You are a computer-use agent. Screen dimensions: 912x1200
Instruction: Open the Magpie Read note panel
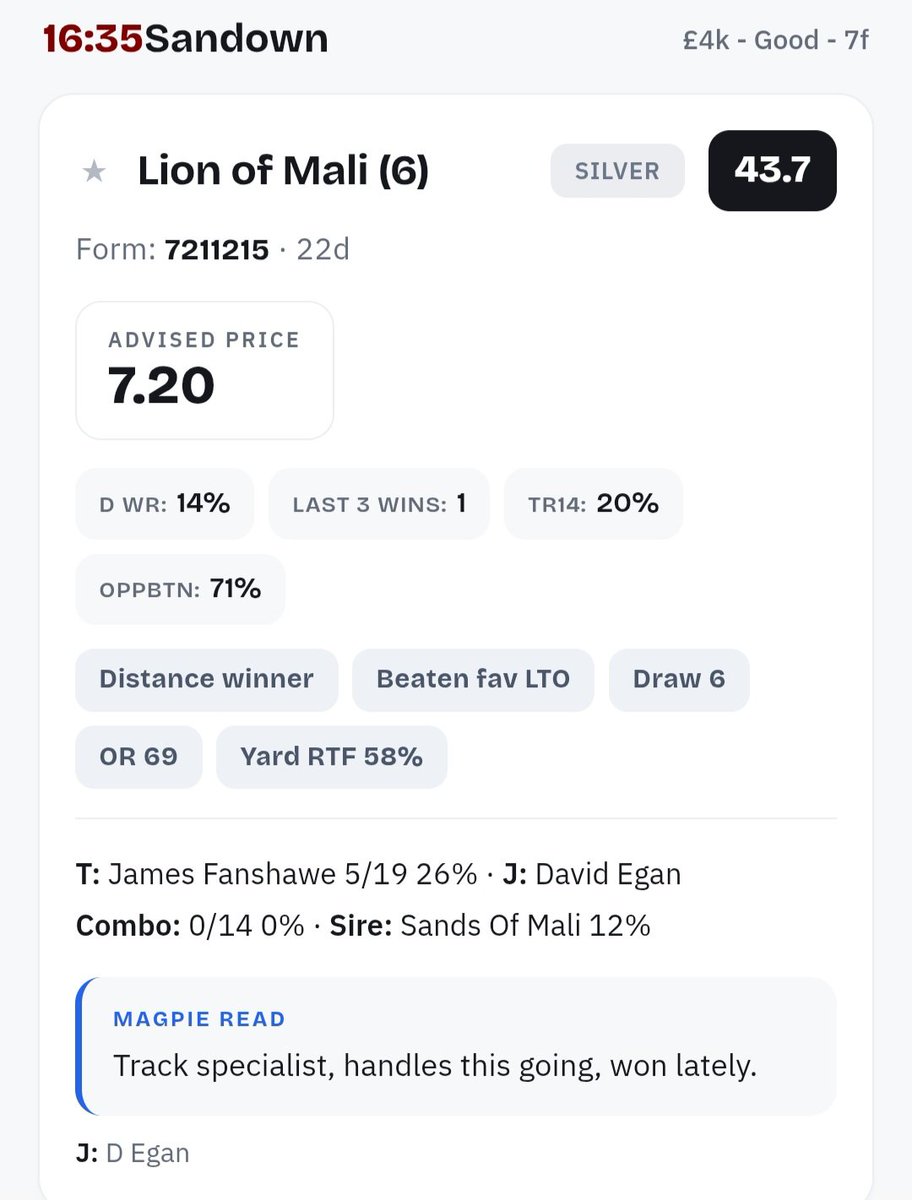point(456,1046)
